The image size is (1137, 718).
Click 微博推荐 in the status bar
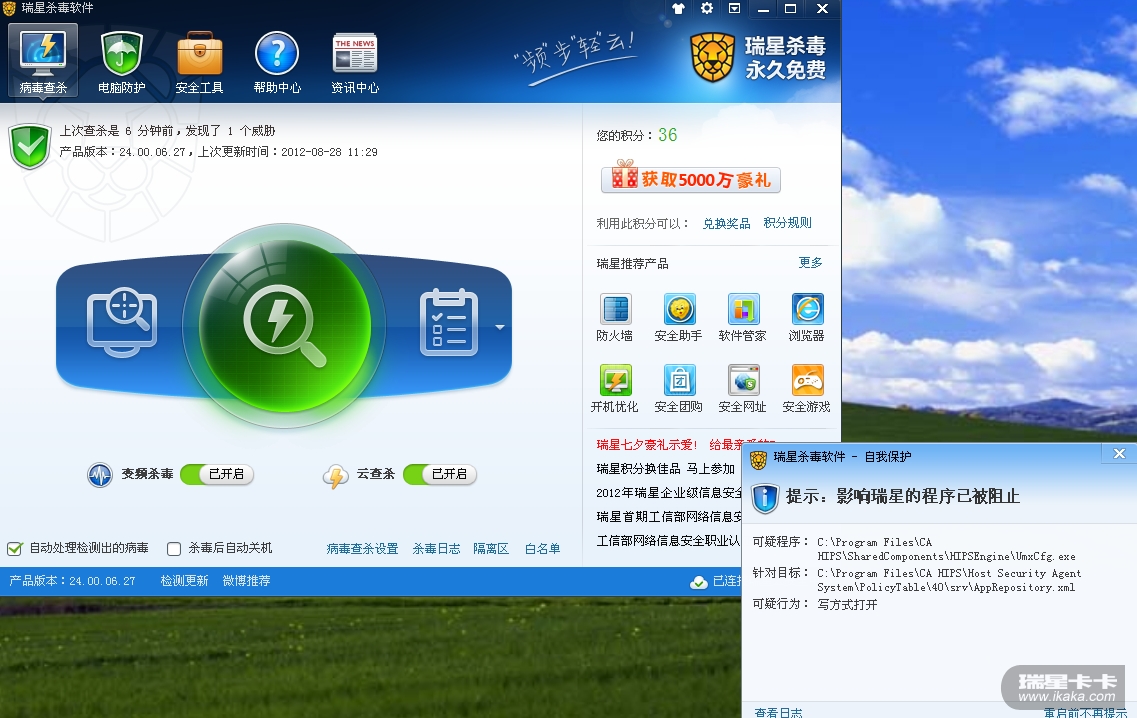[247, 581]
